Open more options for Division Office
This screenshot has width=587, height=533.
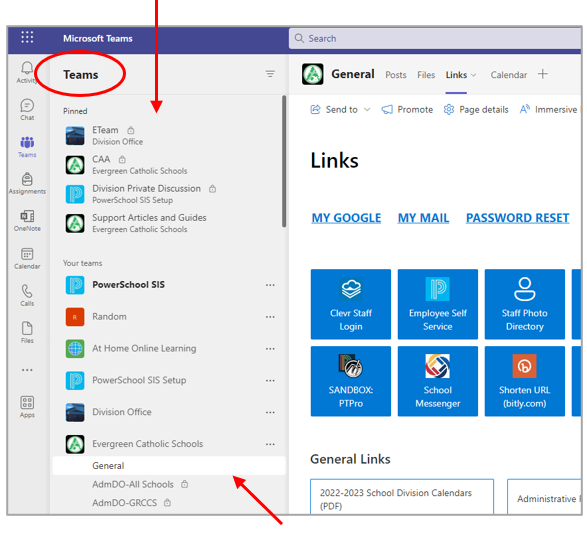coord(270,412)
